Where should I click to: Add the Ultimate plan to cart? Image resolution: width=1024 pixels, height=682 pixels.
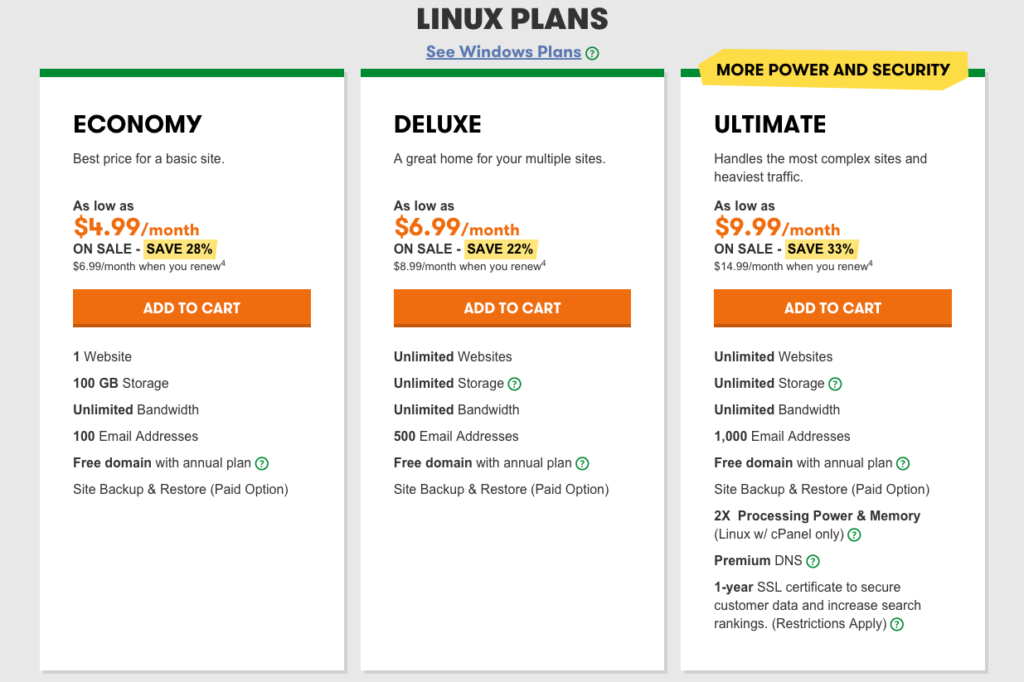pyautogui.click(x=833, y=308)
